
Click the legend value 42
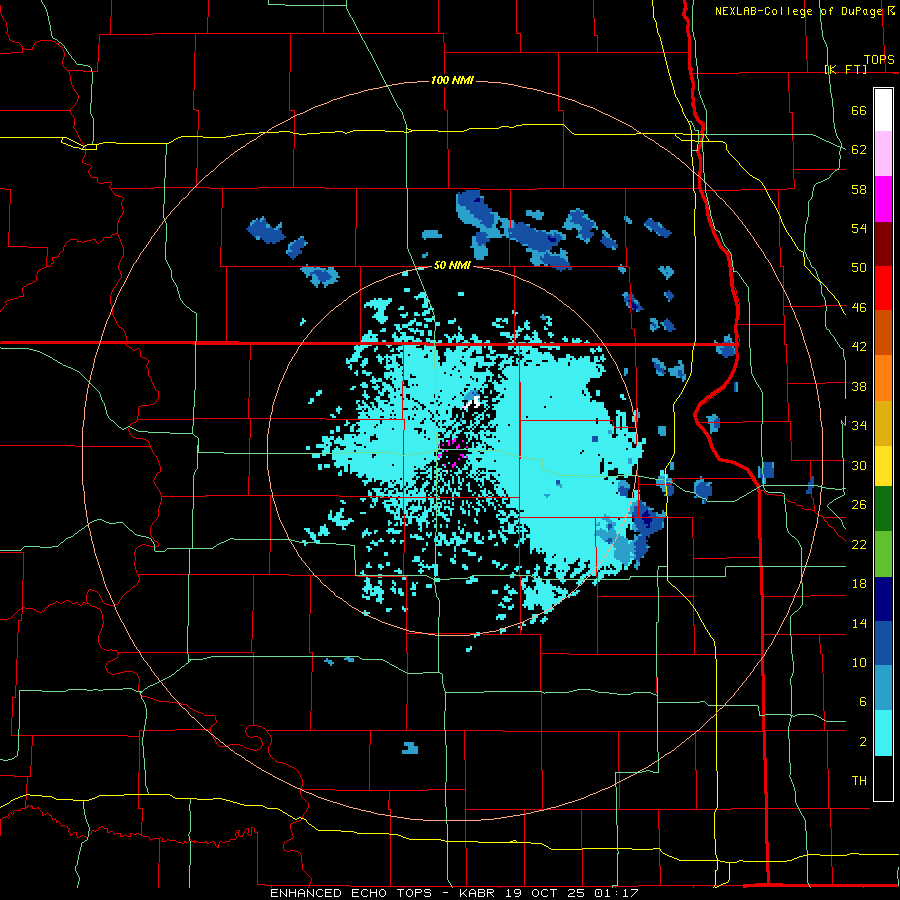(x=859, y=347)
